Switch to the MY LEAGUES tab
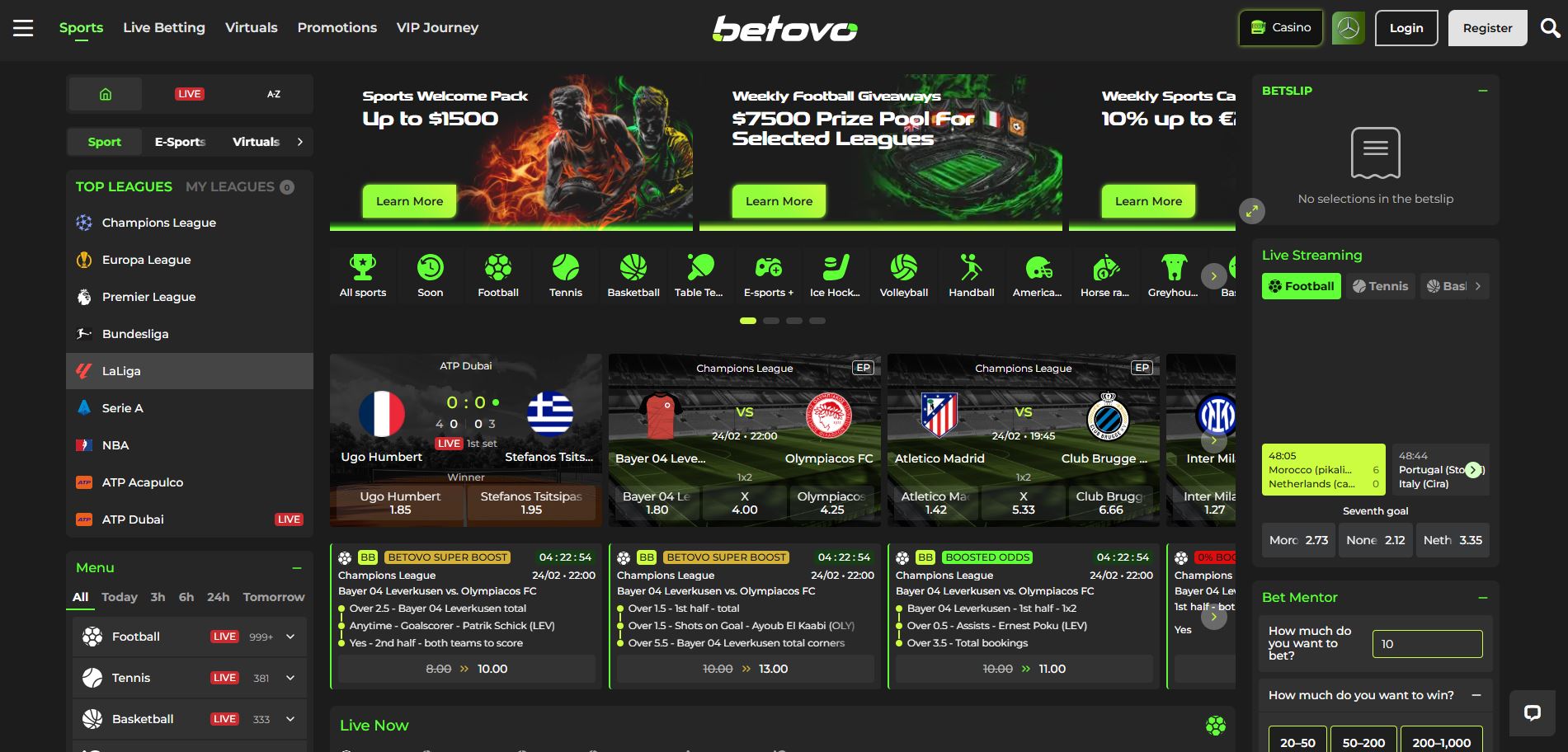The width and height of the screenshot is (1568, 752). (x=230, y=186)
